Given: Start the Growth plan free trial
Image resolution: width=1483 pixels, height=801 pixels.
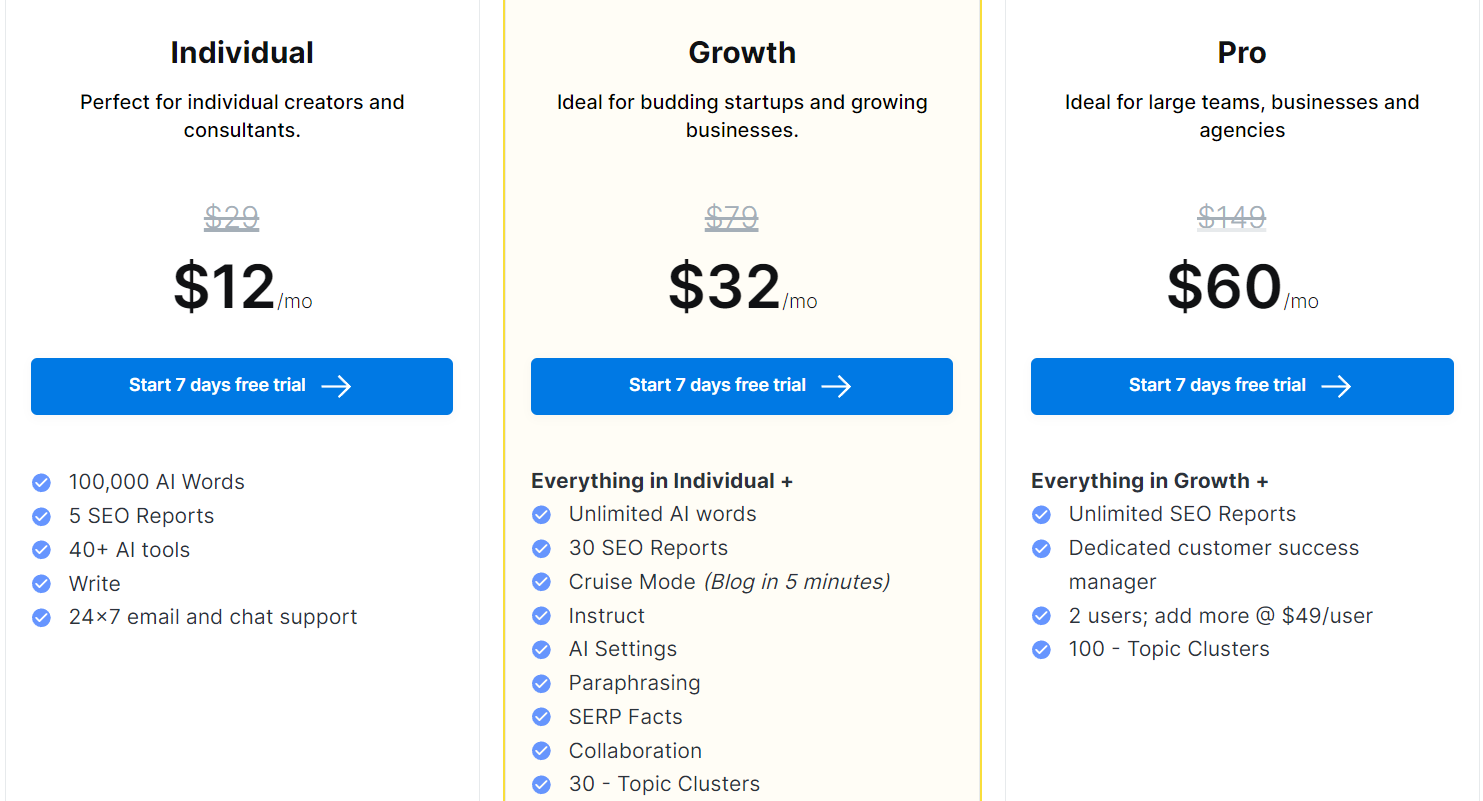Looking at the screenshot, I should coord(742,386).
